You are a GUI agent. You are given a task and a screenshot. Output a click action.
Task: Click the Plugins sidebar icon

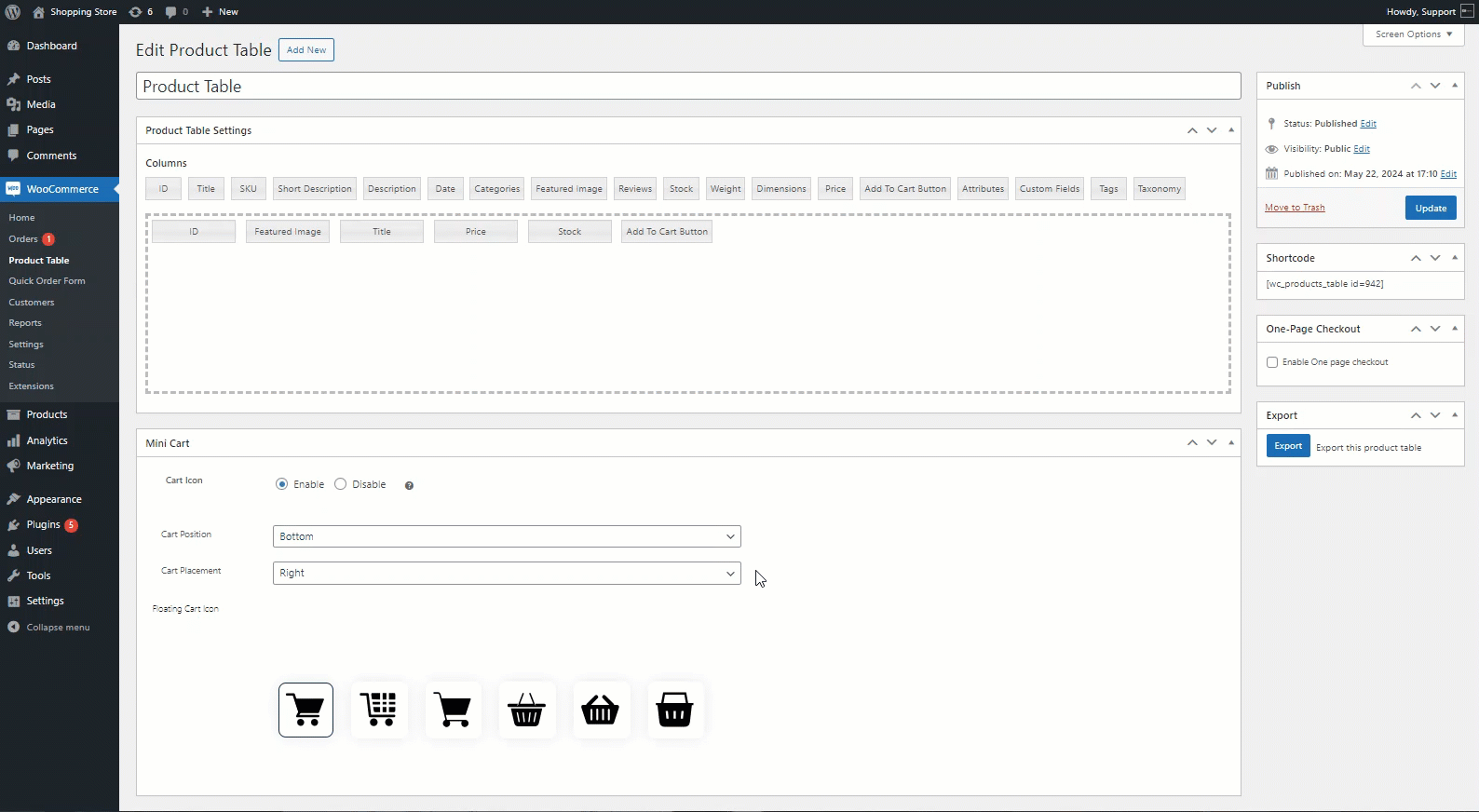click(x=13, y=524)
